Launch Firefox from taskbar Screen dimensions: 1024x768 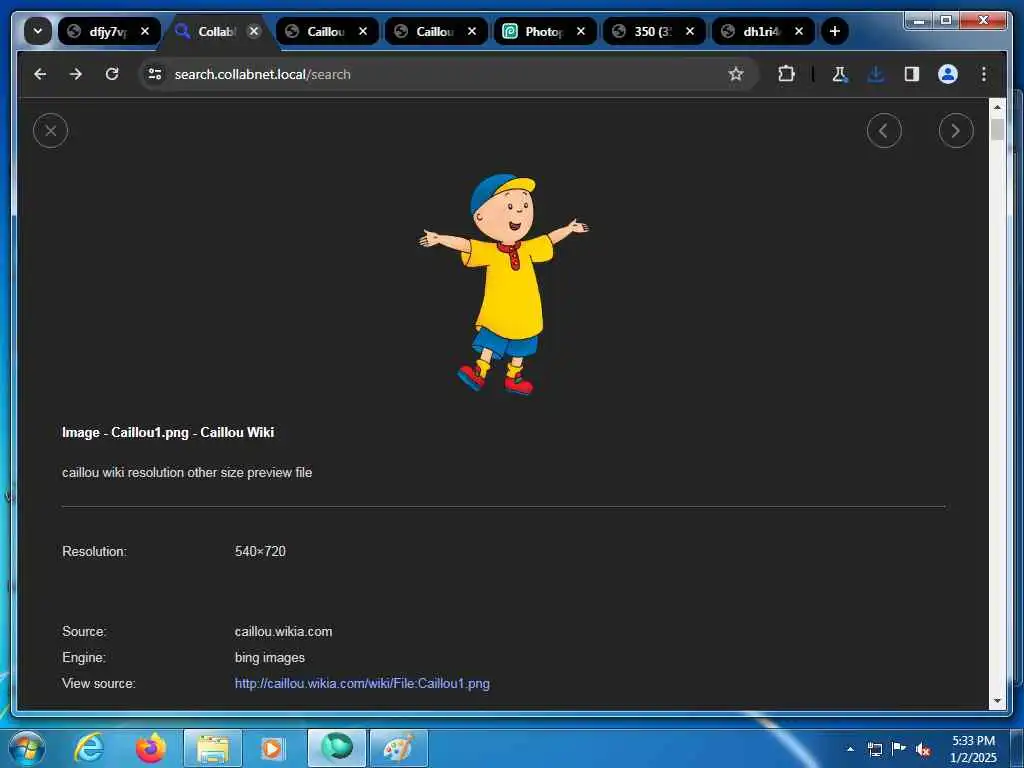click(150, 748)
